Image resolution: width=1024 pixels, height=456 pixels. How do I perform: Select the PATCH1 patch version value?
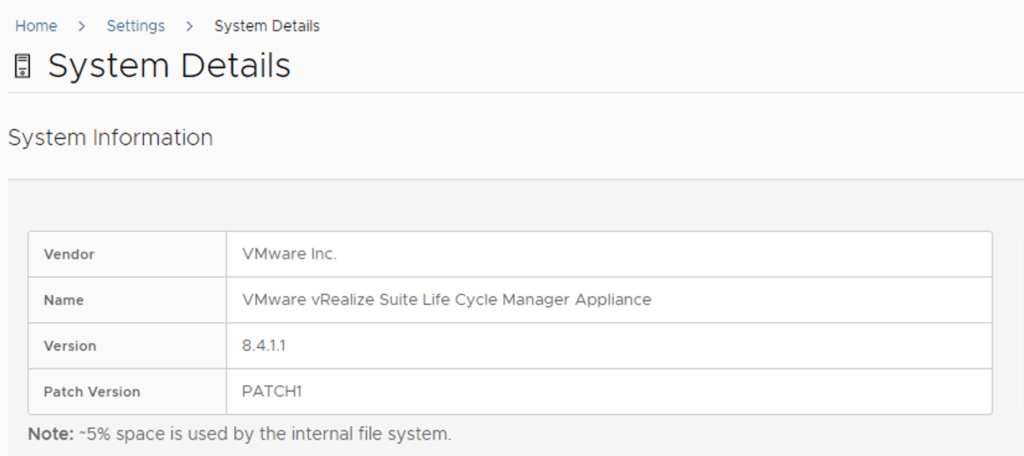point(272,392)
